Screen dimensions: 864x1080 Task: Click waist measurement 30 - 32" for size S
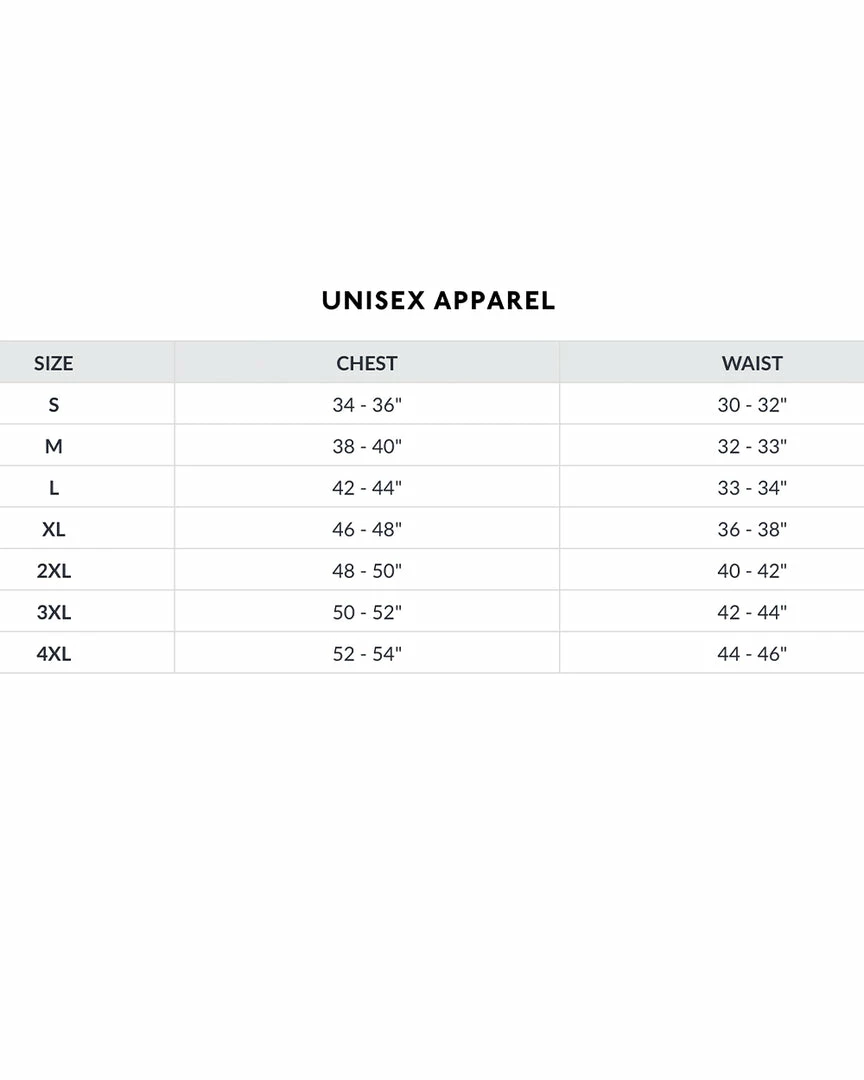(x=752, y=405)
